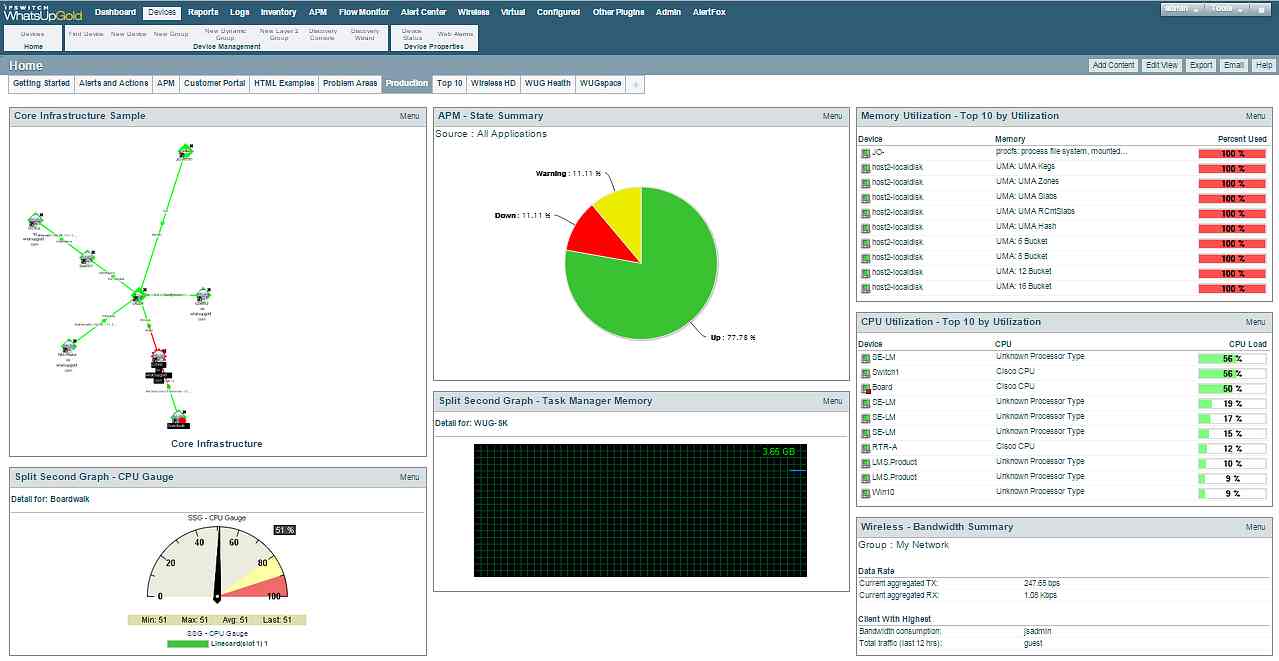Select the central hub device node on map
1279x661 pixels.
138,296
